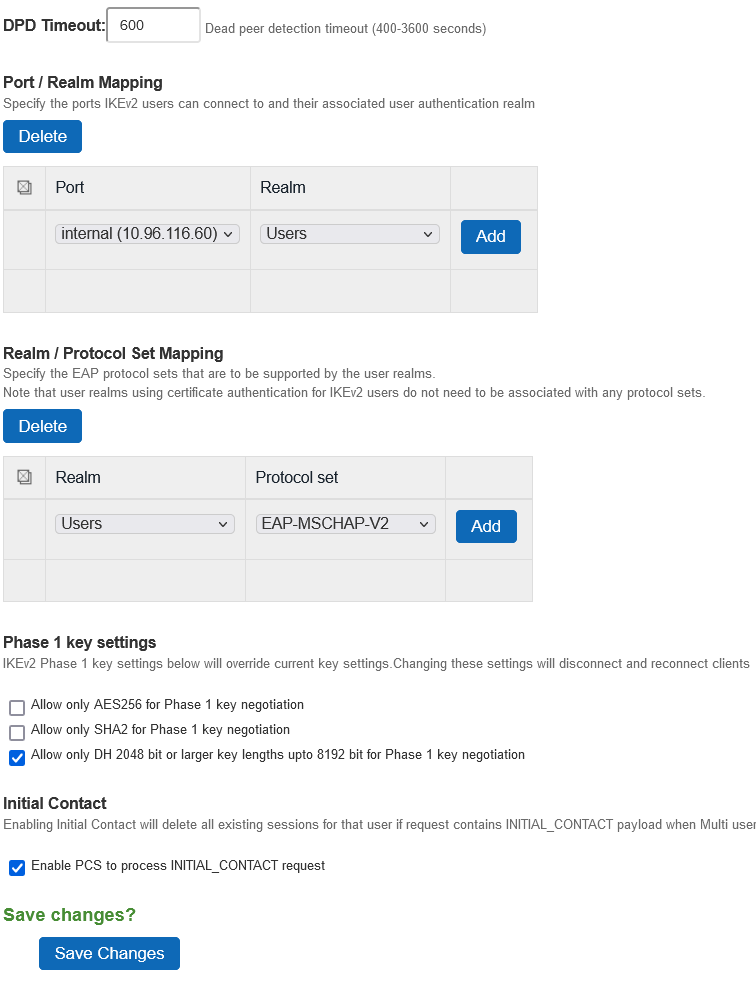Enable SHA2-only Phase 1 key negotiation

click(17, 732)
